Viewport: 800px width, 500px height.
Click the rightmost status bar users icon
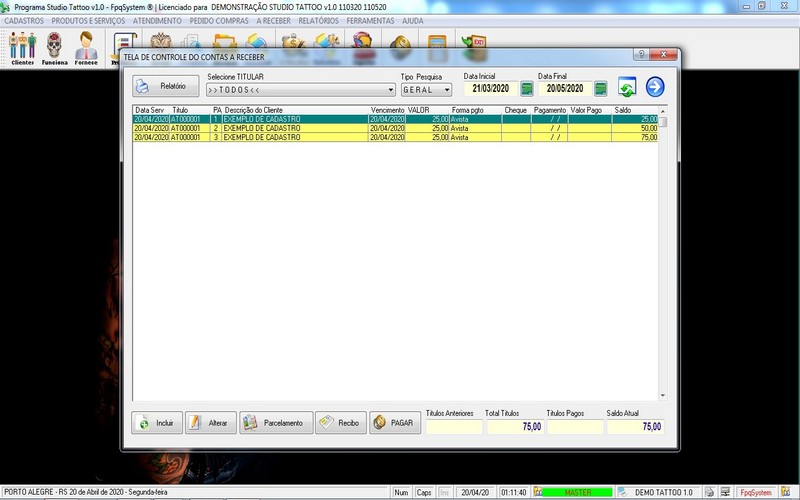[786, 492]
